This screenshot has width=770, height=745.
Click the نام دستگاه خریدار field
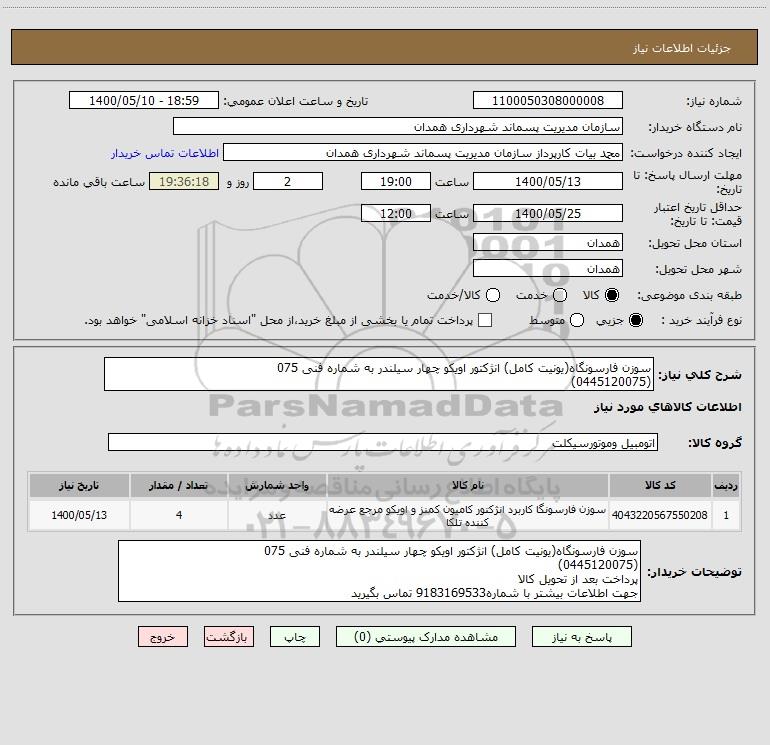click(x=398, y=127)
